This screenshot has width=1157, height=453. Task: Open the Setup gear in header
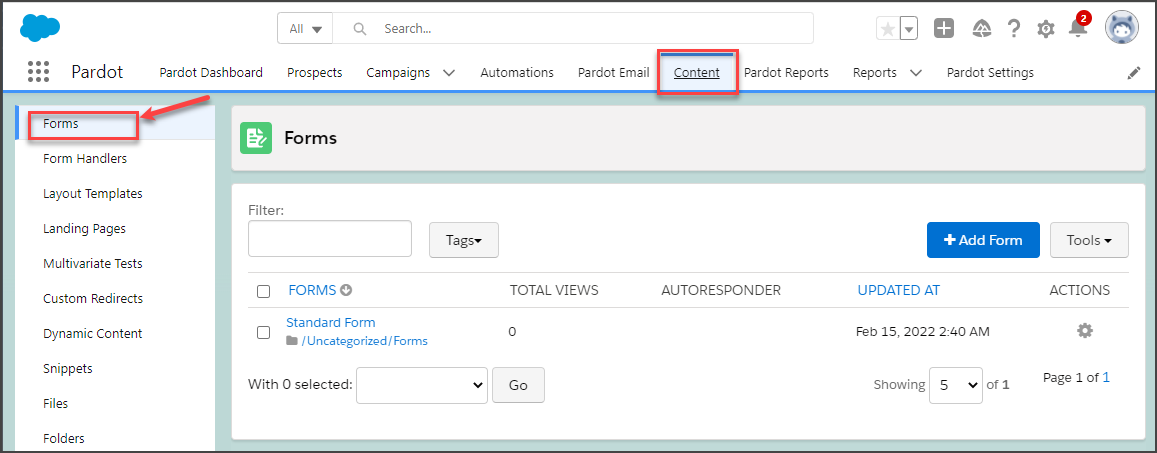pos(1046,29)
